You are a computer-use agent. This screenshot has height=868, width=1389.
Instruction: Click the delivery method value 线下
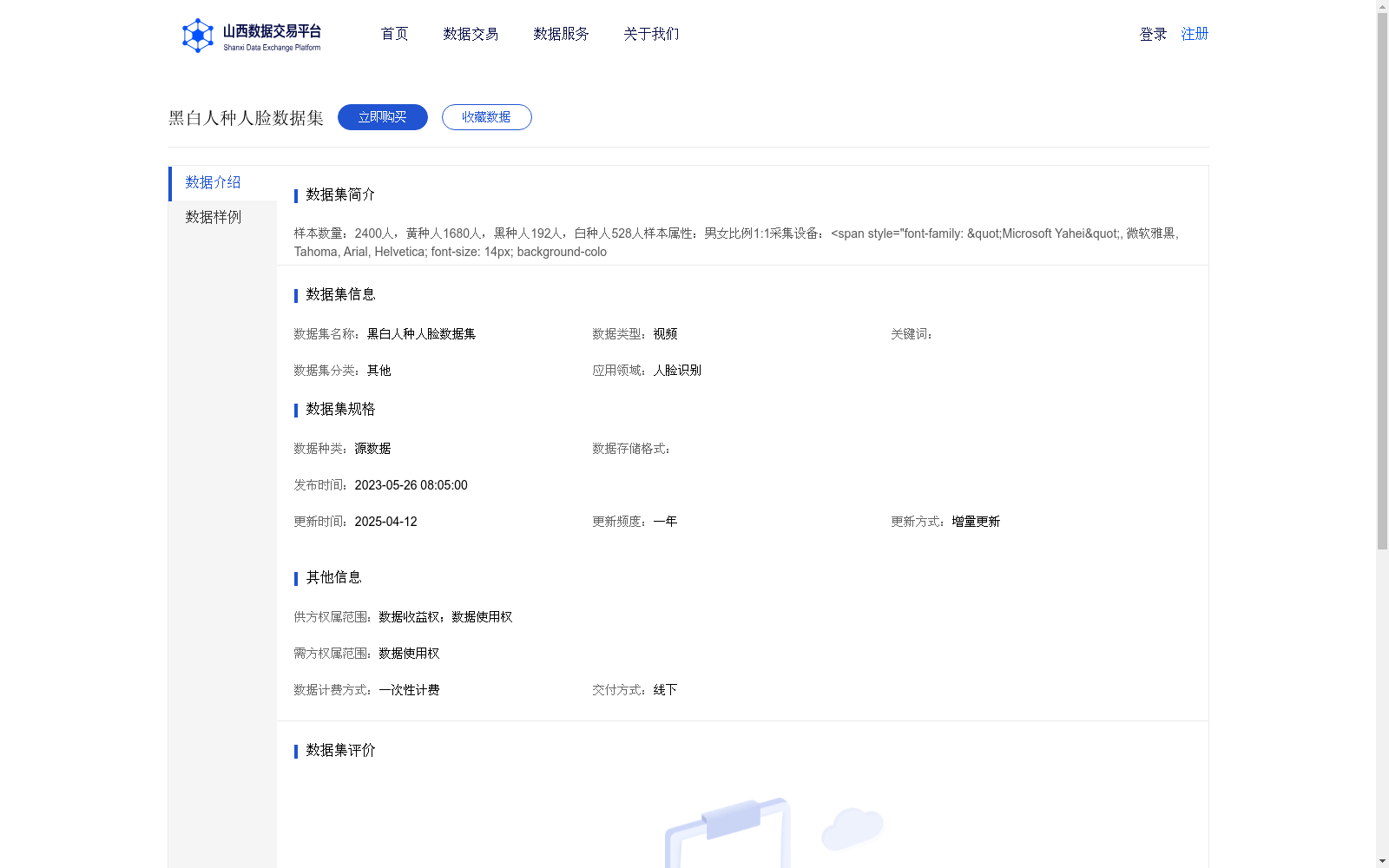[665, 690]
